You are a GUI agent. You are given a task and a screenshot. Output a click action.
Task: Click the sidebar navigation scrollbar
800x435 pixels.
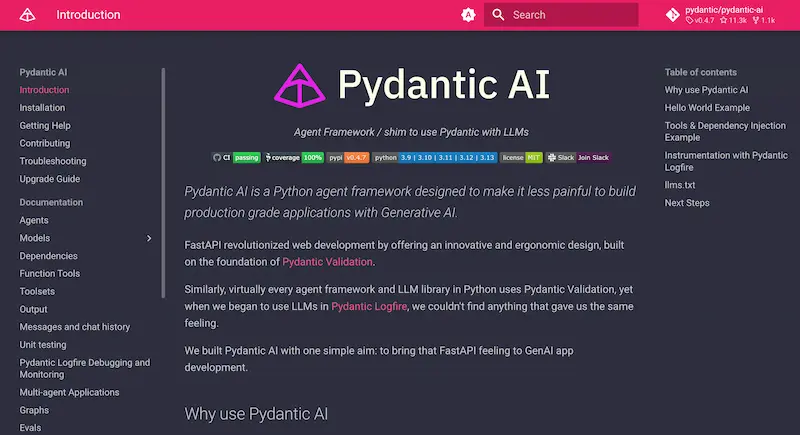tap(163, 183)
